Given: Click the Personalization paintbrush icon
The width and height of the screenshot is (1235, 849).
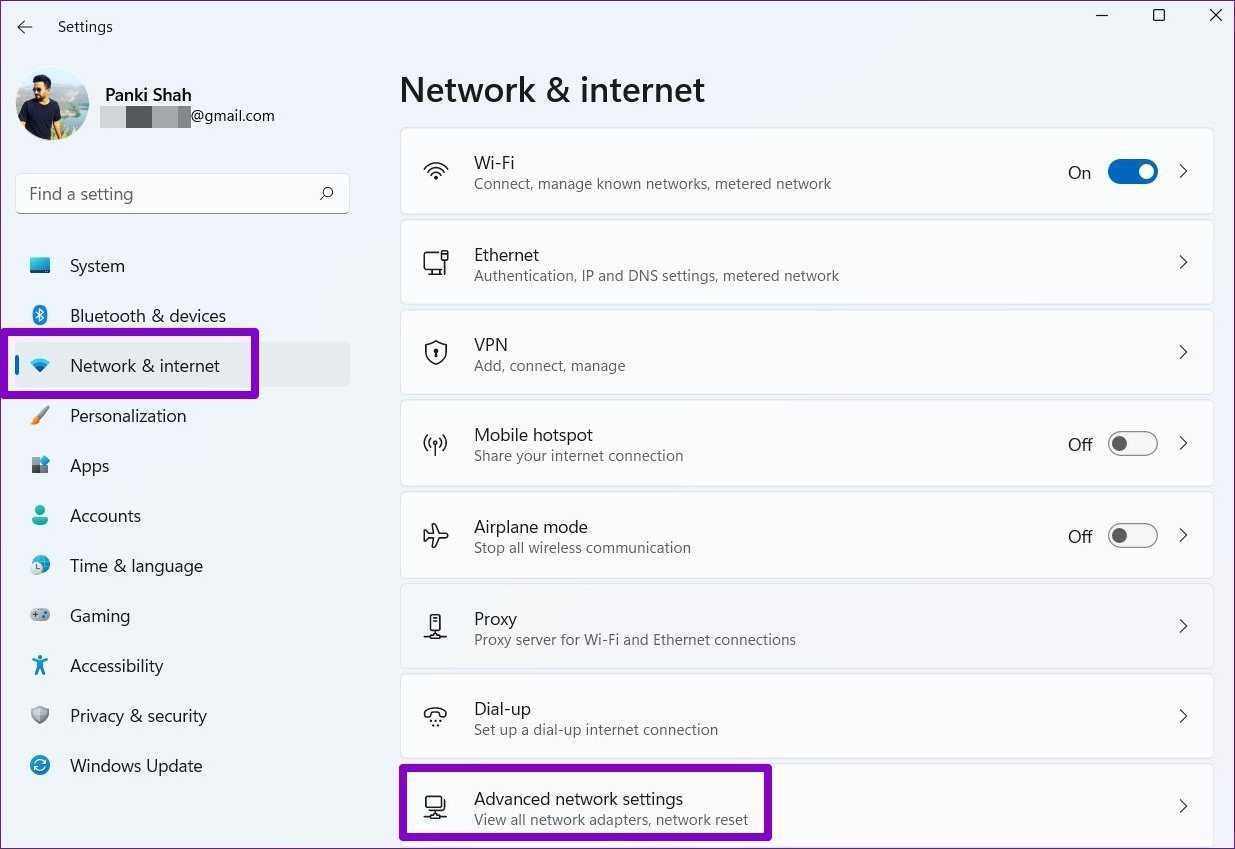Looking at the screenshot, I should (x=40, y=416).
